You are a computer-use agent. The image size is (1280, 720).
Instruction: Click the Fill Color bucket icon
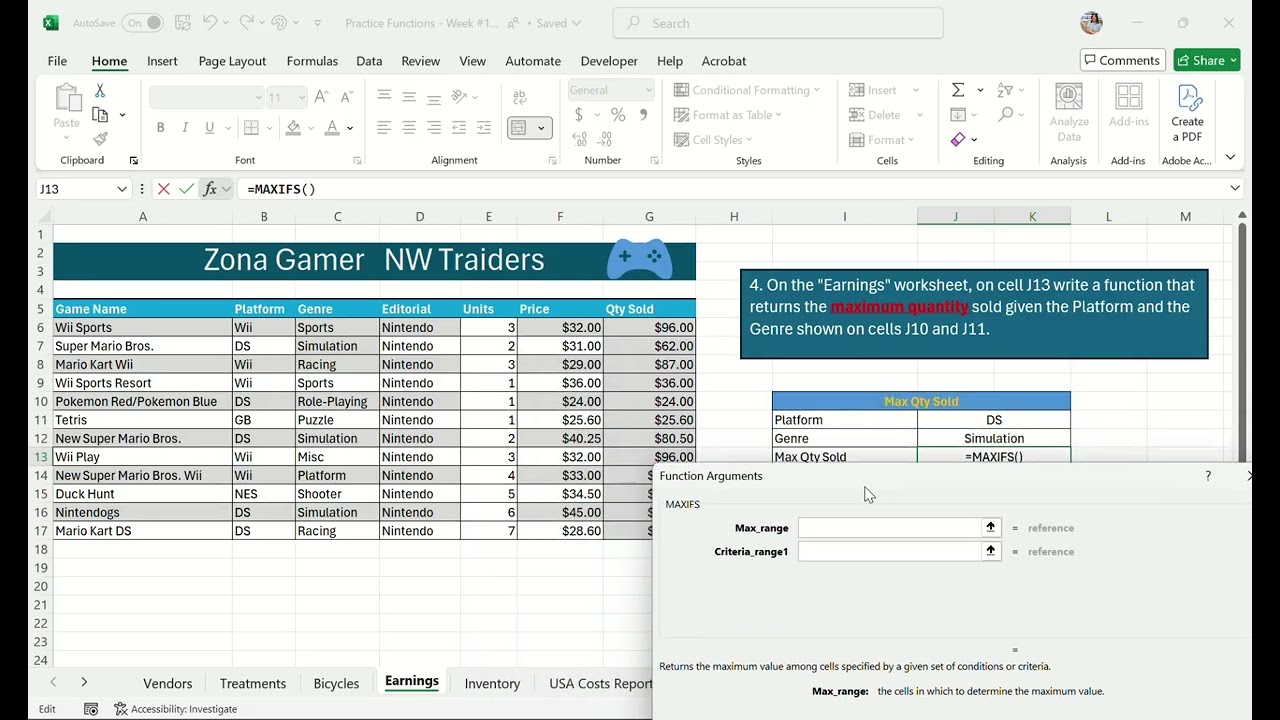pyautogui.click(x=293, y=128)
